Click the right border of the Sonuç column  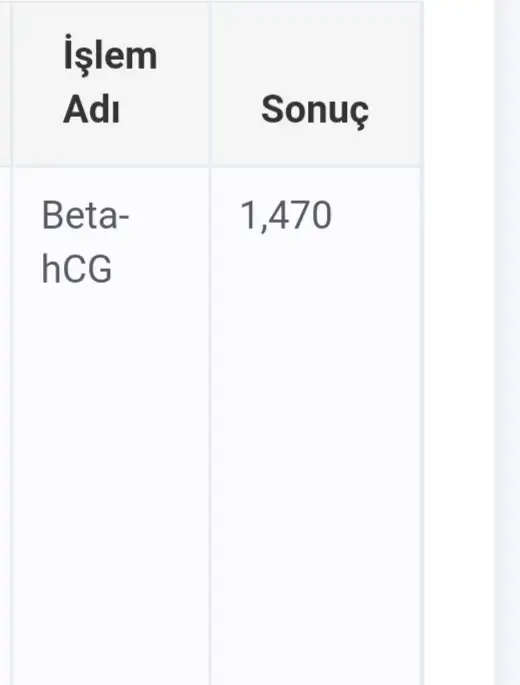pos(422,342)
